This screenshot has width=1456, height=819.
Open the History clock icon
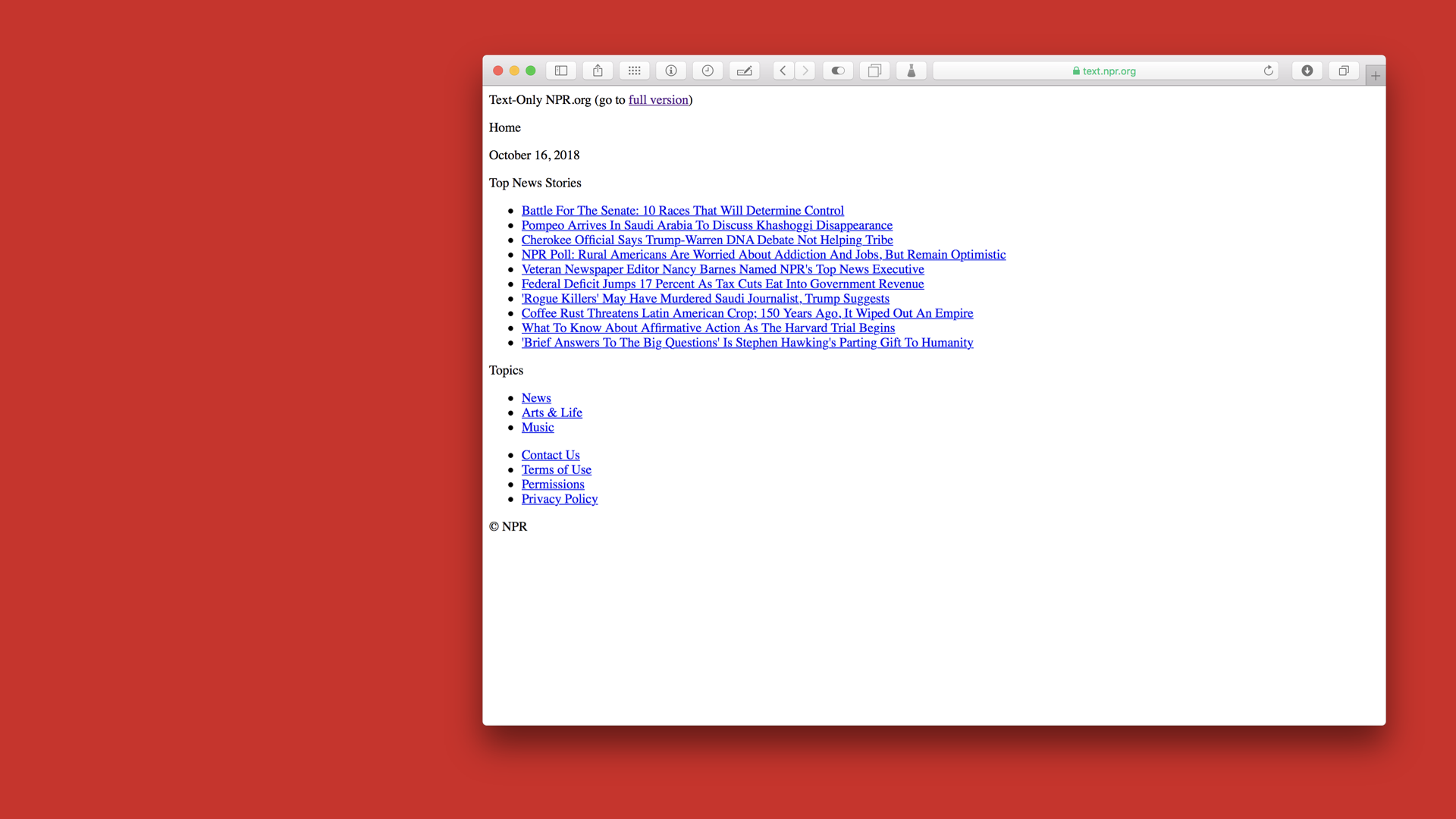[708, 71]
